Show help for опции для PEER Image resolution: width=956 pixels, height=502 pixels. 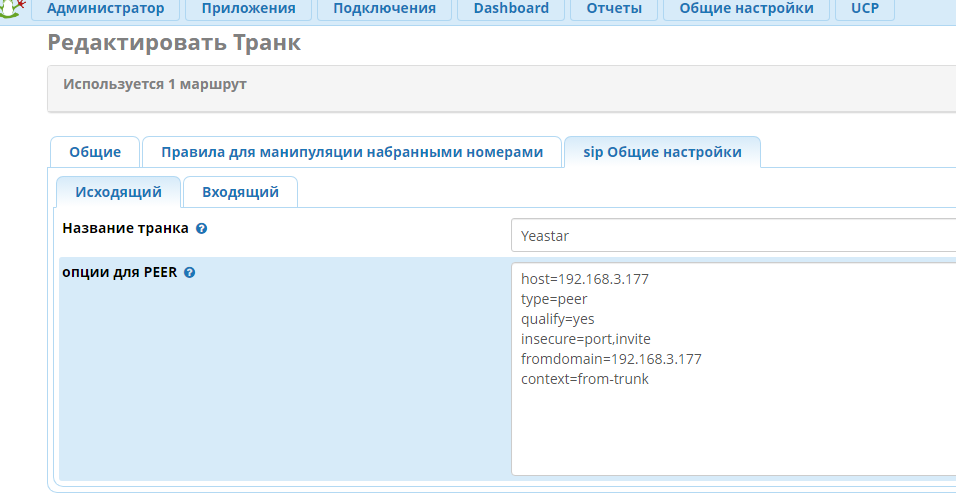point(190,273)
